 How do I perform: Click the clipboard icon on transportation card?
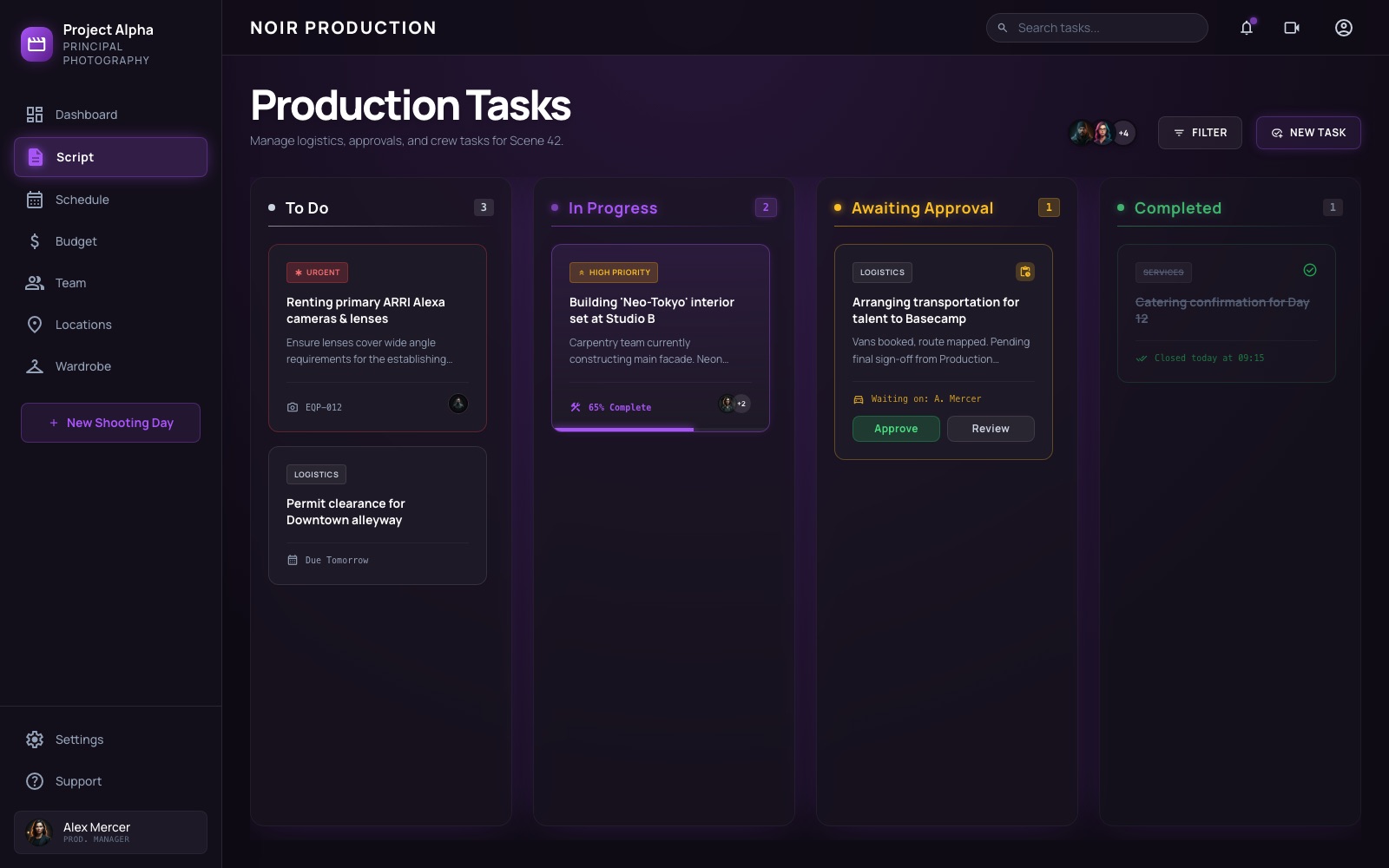click(x=1025, y=272)
